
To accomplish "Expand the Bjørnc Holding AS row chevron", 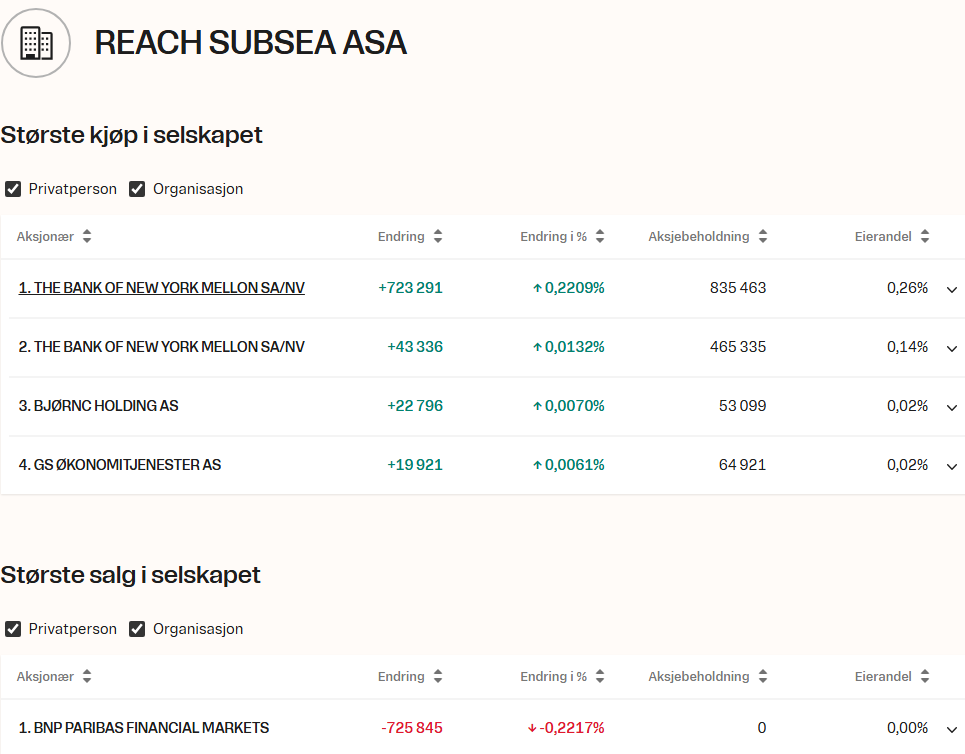I will point(951,407).
